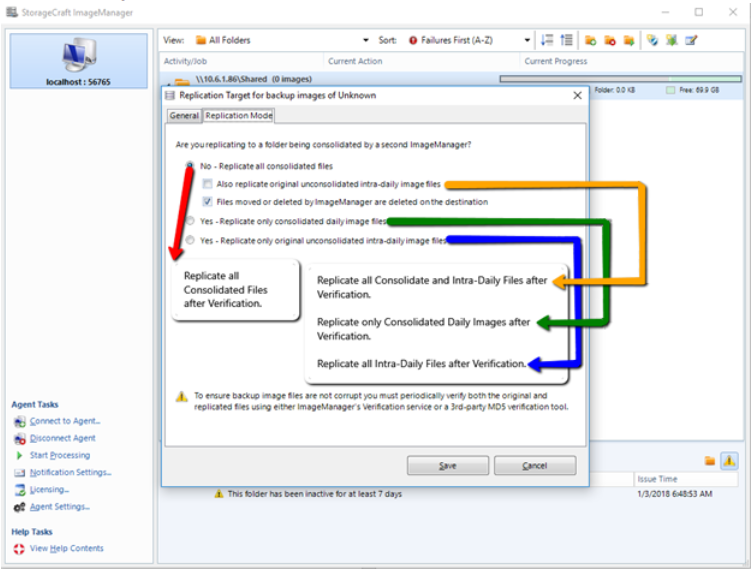Select No - Replicate all consolidated files

coord(190,166)
